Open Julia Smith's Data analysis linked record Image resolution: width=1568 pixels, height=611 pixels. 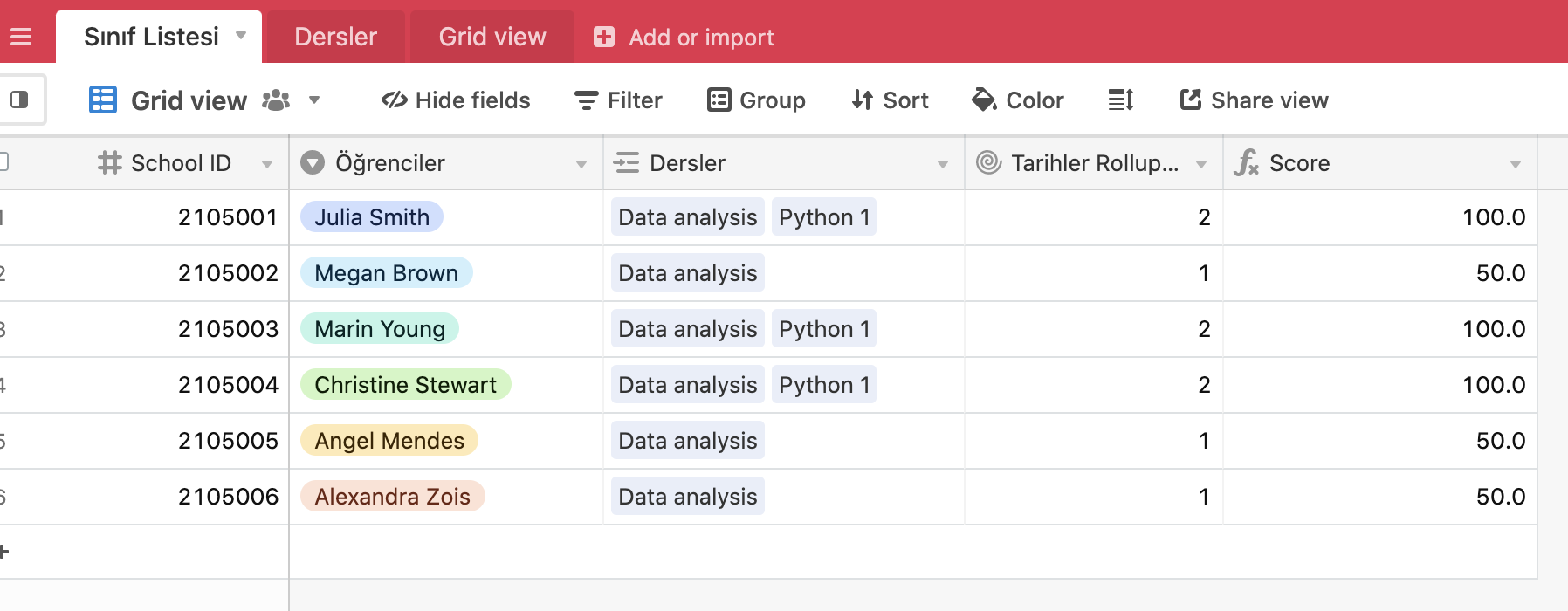688,216
